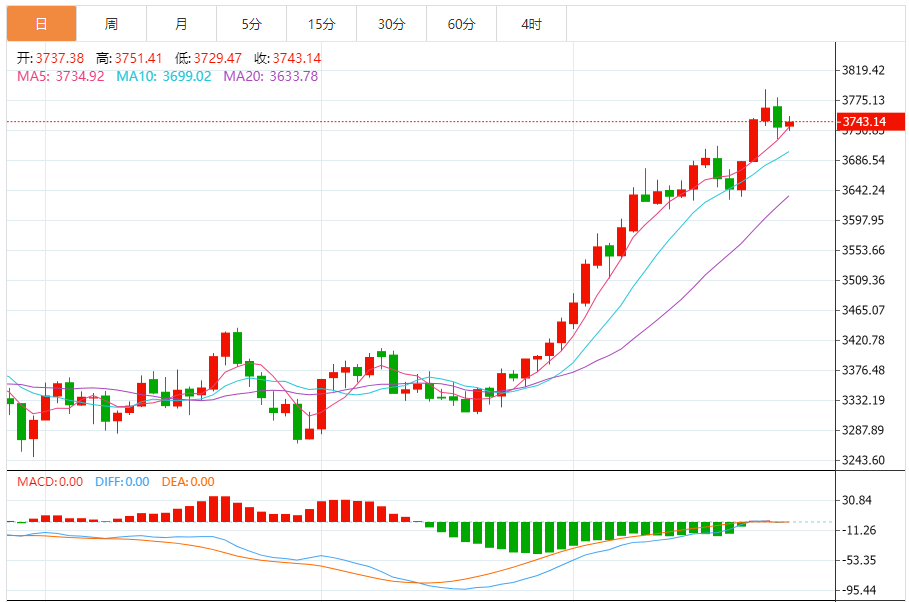Open the 30分 timeframe tab

click(x=391, y=24)
